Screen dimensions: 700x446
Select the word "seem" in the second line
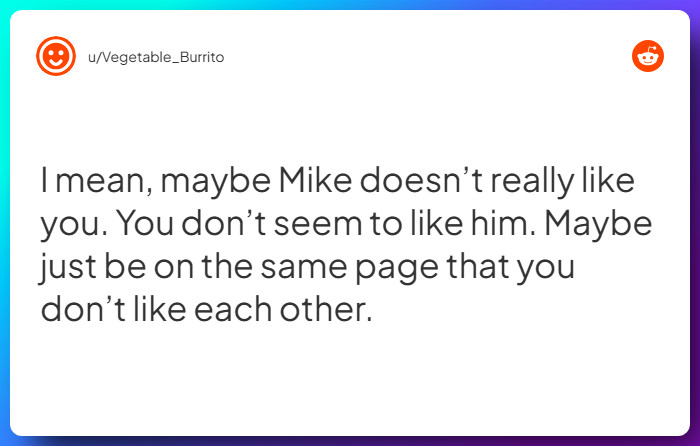[x=318, y=223]
